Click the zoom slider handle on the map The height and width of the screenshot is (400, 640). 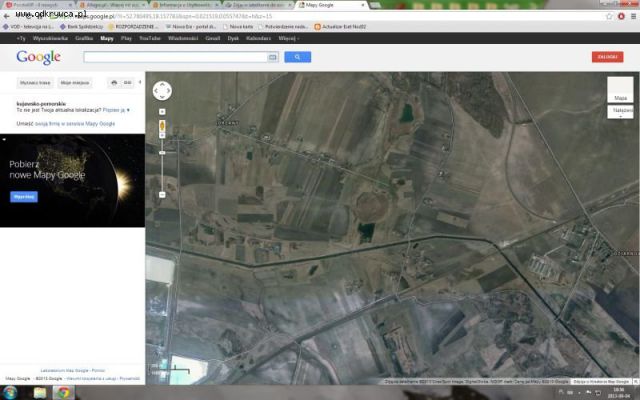tap(162, 153)
